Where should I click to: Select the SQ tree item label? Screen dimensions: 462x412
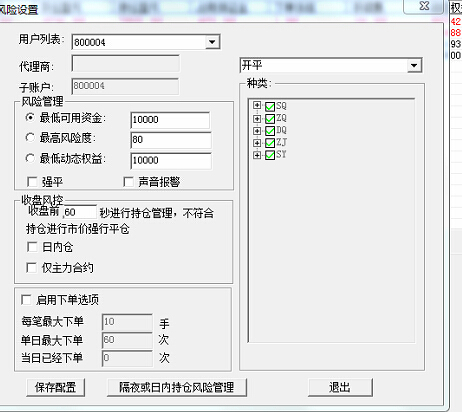281,106
